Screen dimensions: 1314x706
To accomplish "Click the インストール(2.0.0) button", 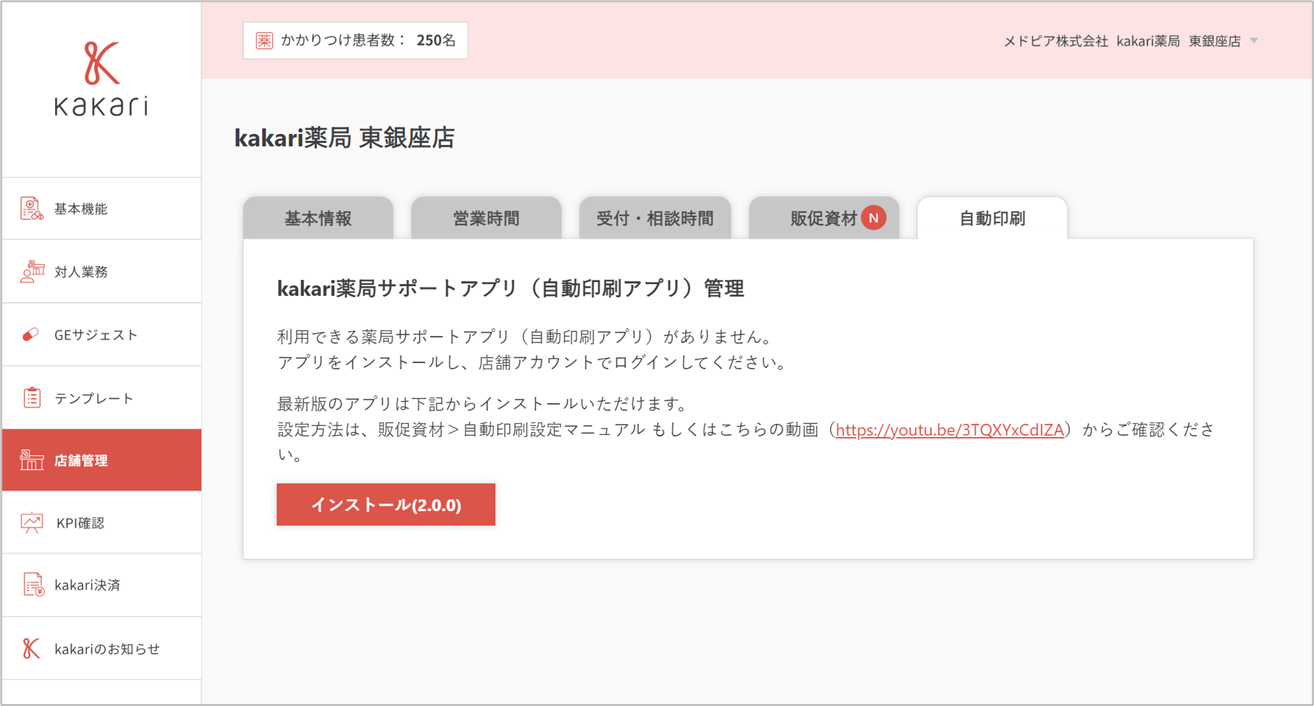I will (386, 505).
